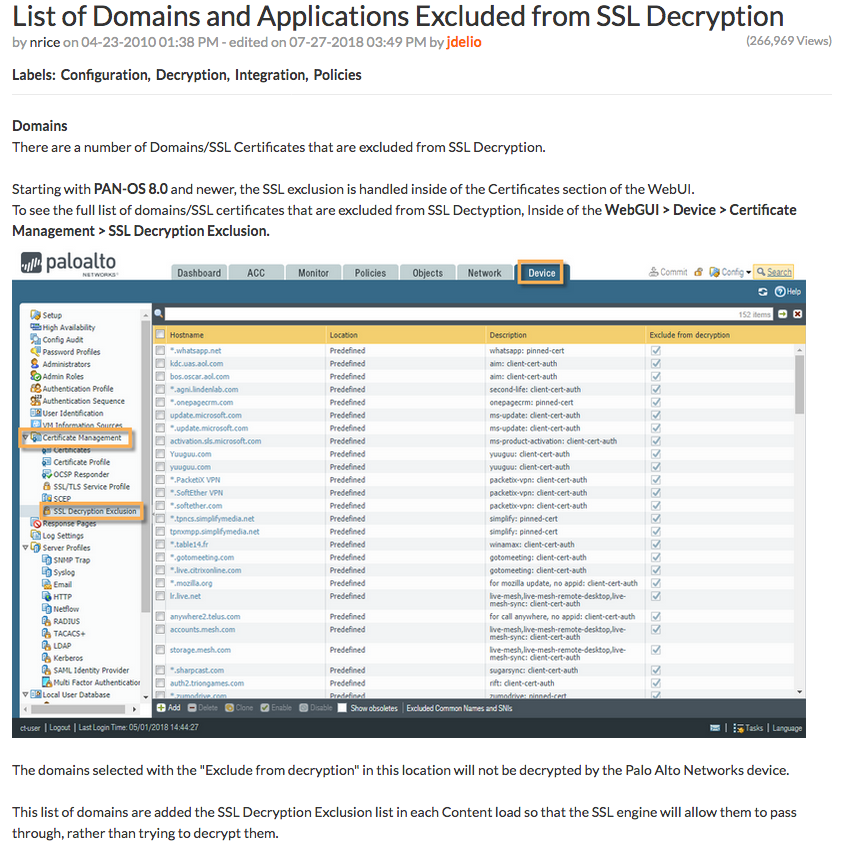Open author jdelio's profile link
Viewport: 843px width, 843px height.
pos(463,42)
